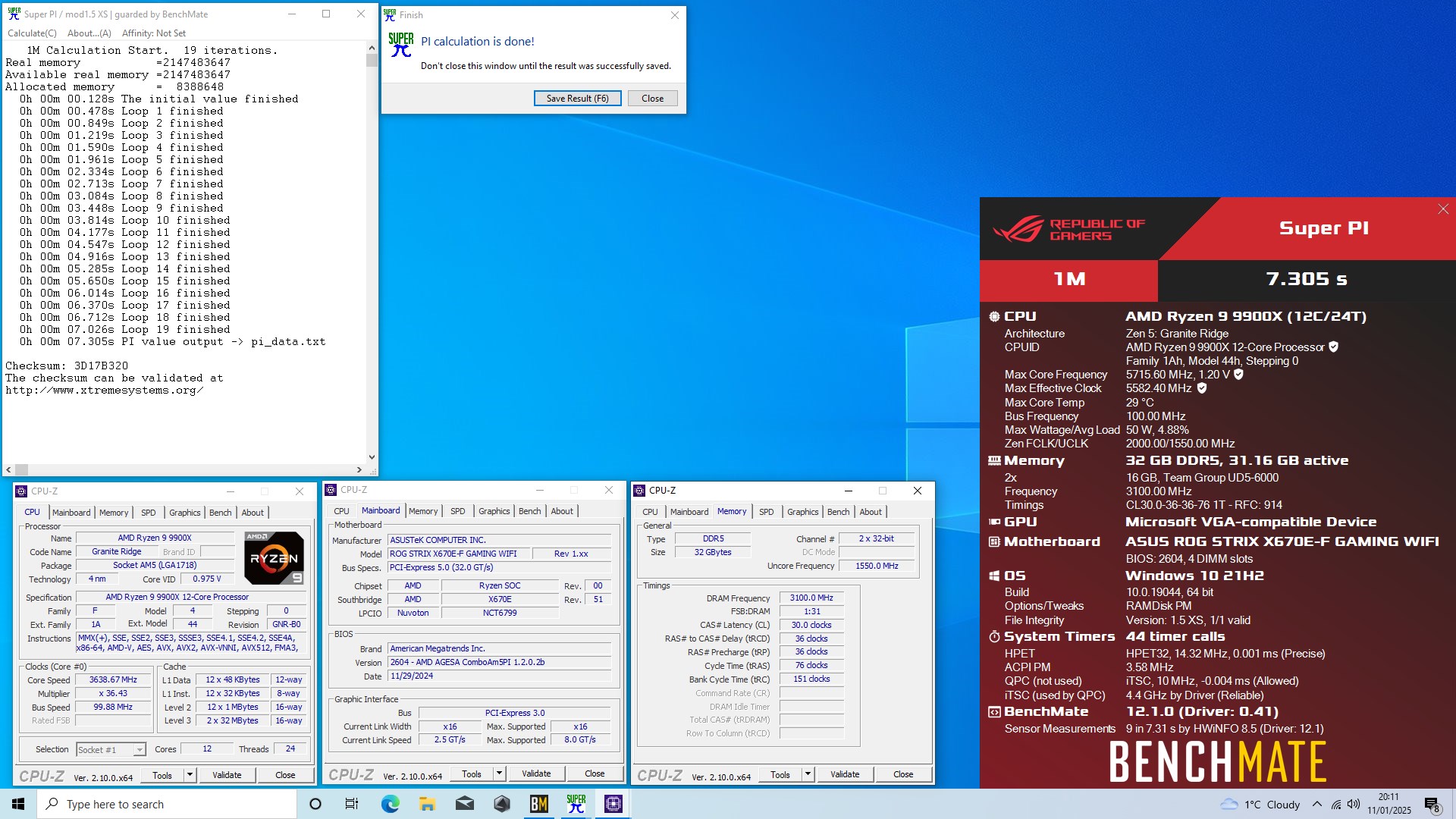Click Max Core Frequency verified shield icon
Viewport: 1456px width, 819px height.
(1239, 375)
